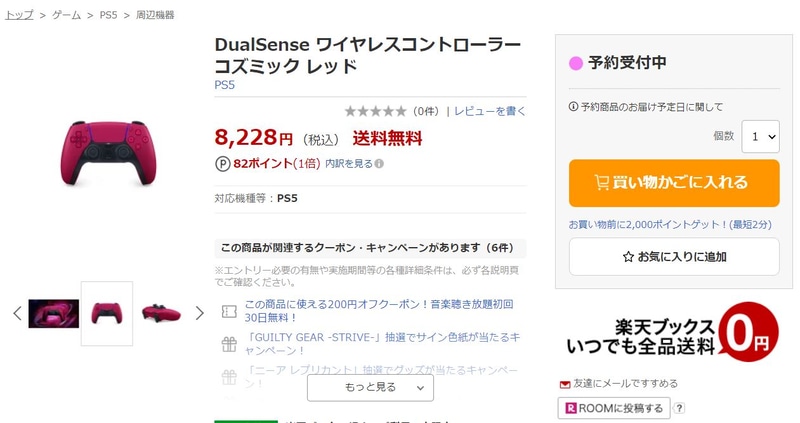Expand もっと見る campaign list
The image size is (800, 423).
tap(370, 387)
